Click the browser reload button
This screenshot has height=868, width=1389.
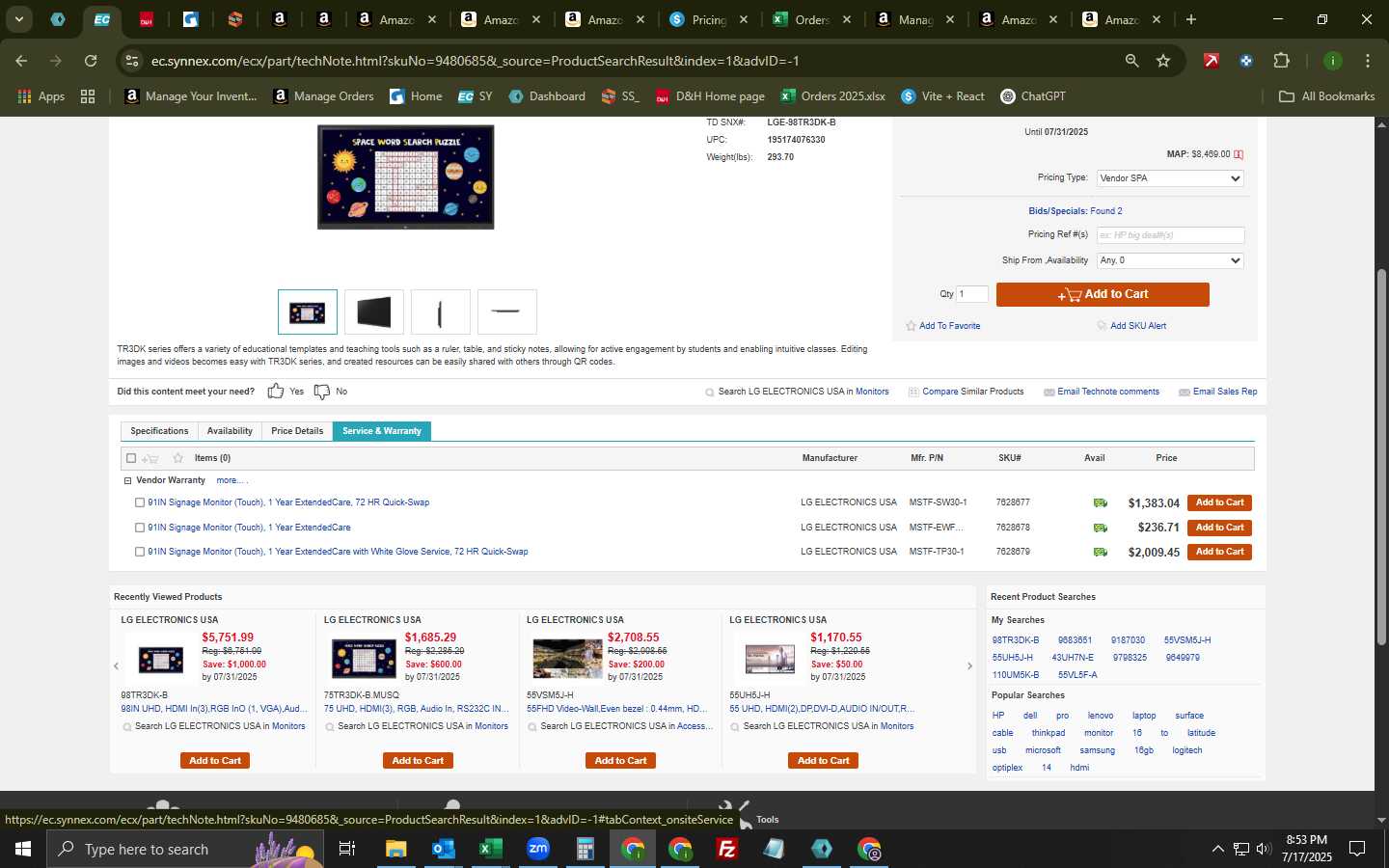coord(91,61)
